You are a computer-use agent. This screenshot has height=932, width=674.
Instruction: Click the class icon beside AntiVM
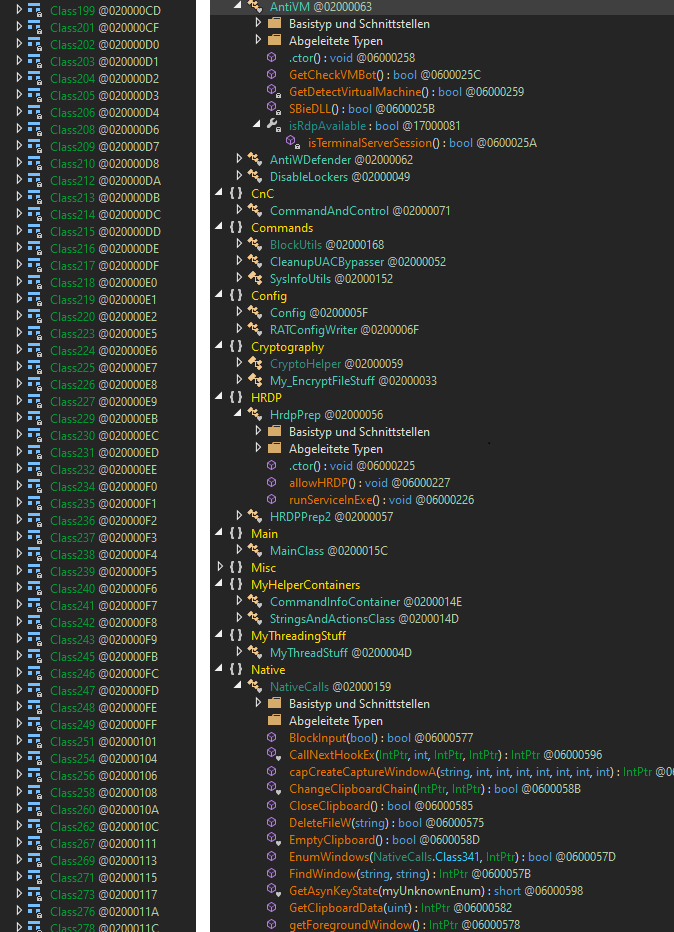tap(255, 7)
